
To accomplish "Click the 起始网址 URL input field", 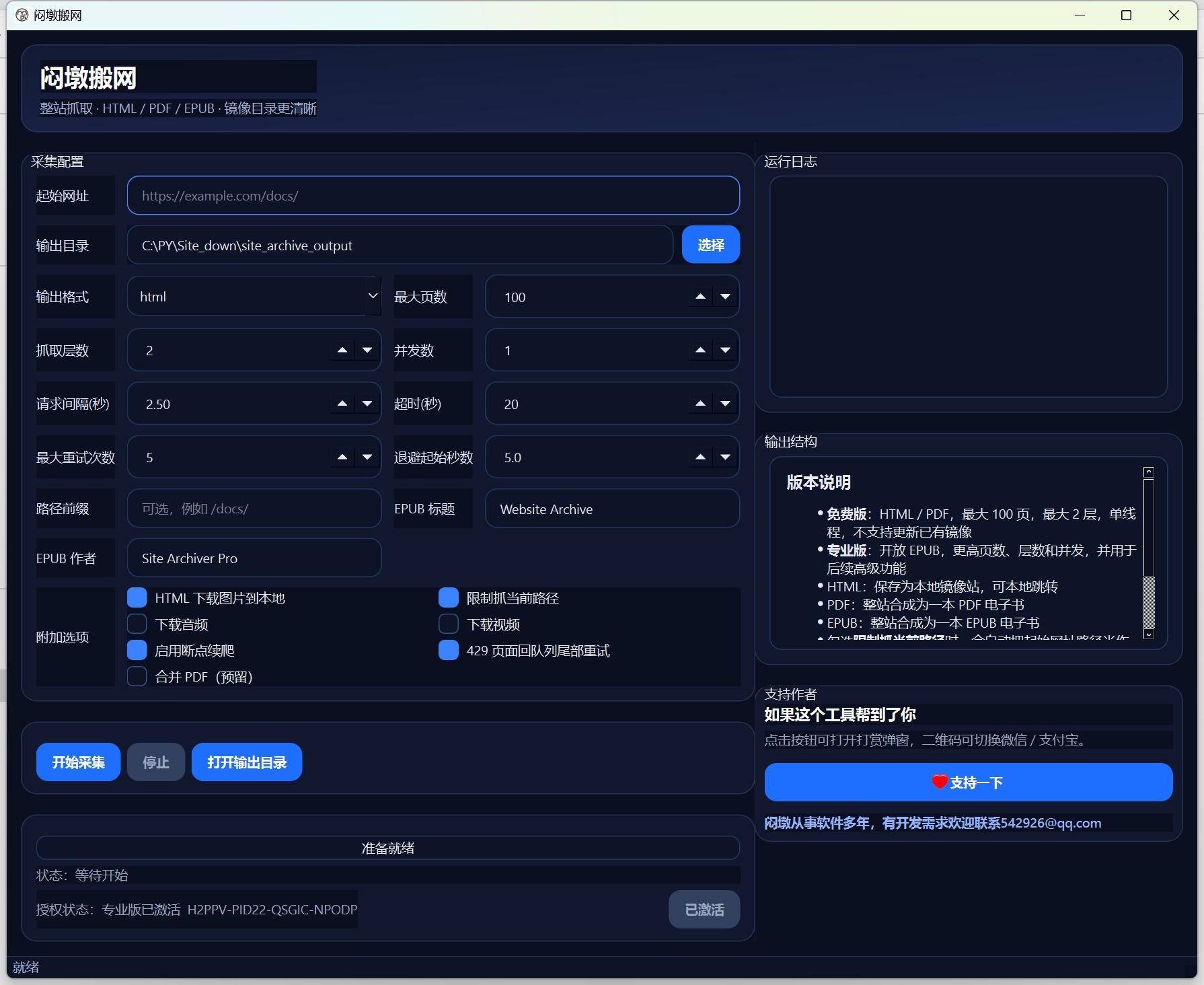I will (432, 196).
